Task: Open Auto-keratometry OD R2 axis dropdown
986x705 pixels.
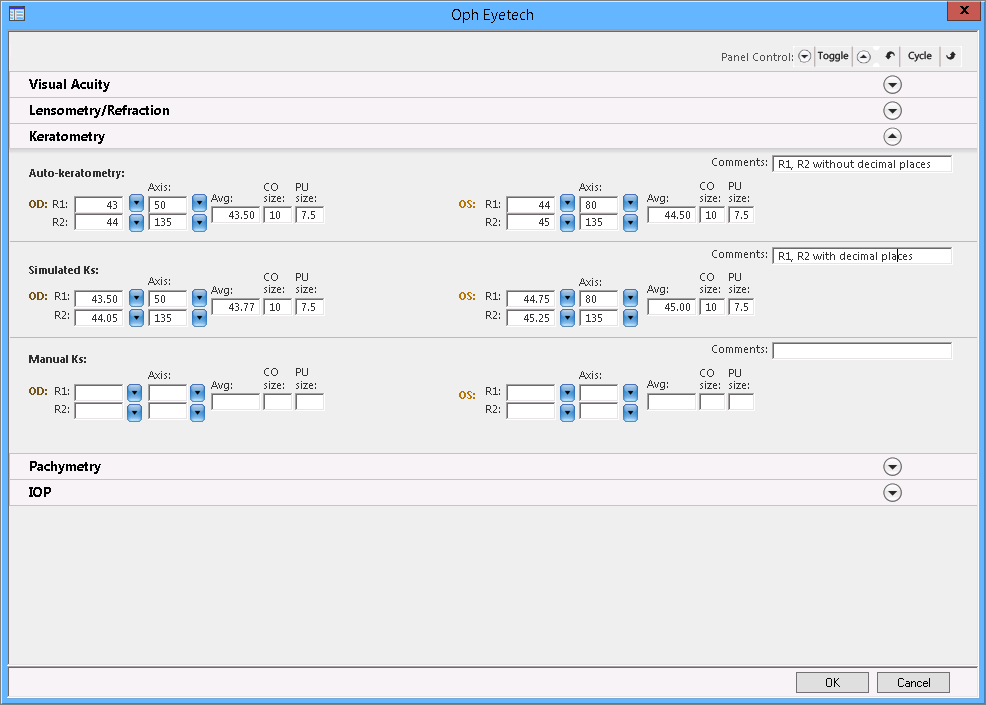Action: [199, 223]
